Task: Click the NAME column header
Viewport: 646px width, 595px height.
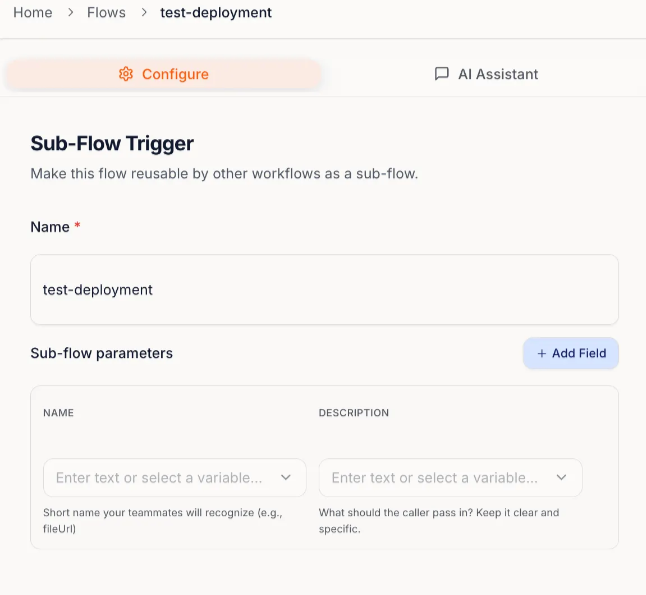Action: tap(58, 412)
